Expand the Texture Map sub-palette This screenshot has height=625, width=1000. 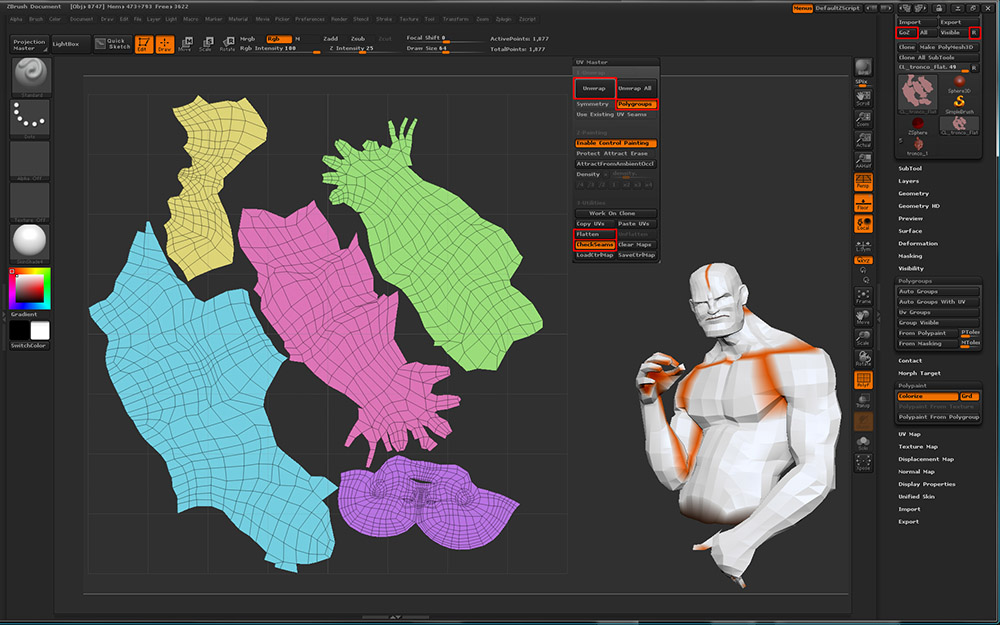point(917,447)
